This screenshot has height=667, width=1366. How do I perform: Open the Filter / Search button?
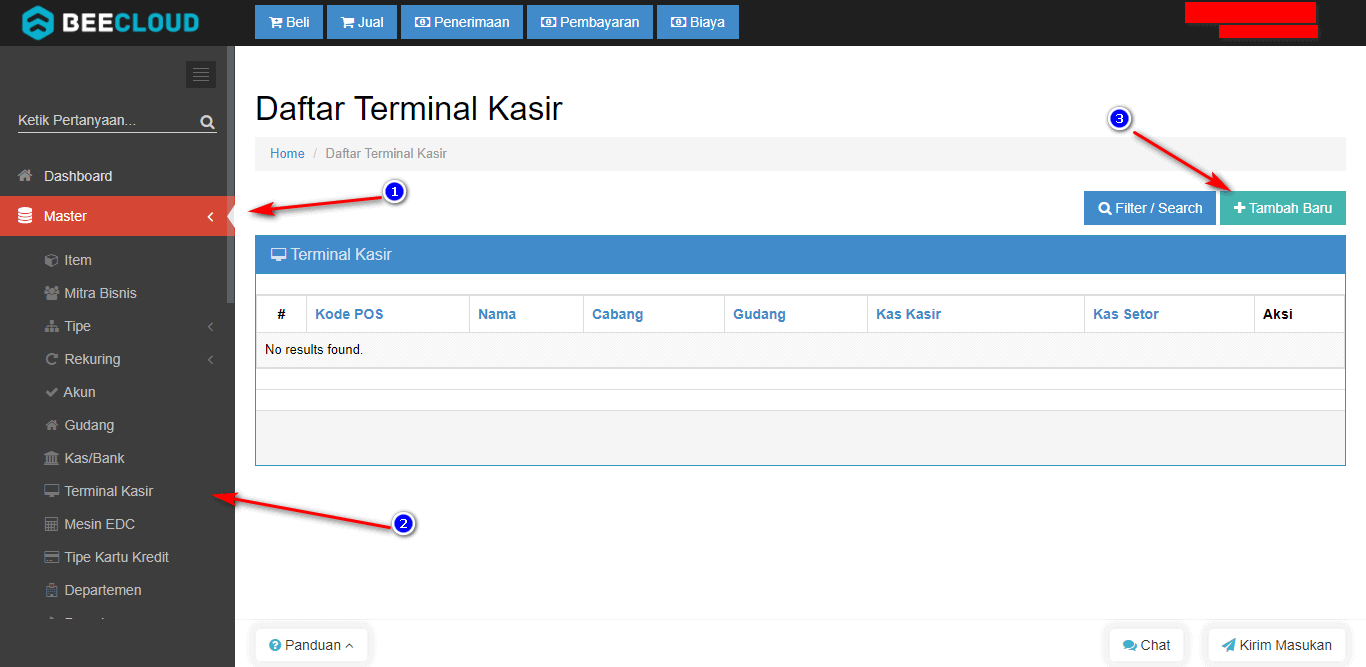click(1149, 208)
